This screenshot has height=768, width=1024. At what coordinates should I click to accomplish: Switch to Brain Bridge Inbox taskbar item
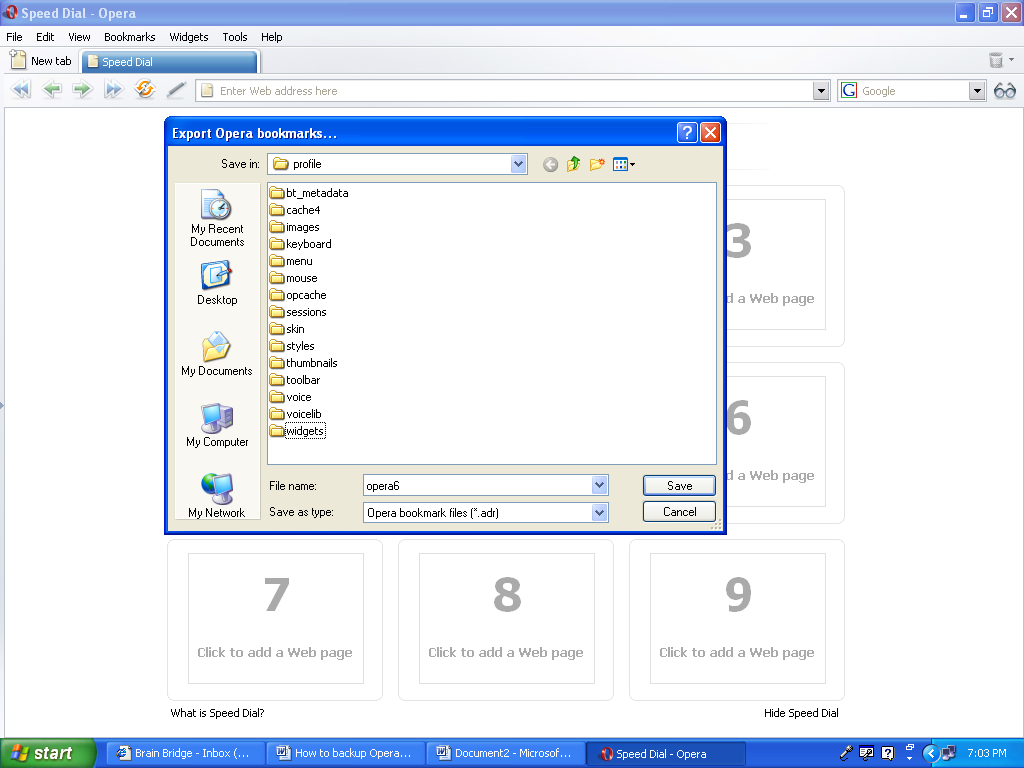pos(185,753)
